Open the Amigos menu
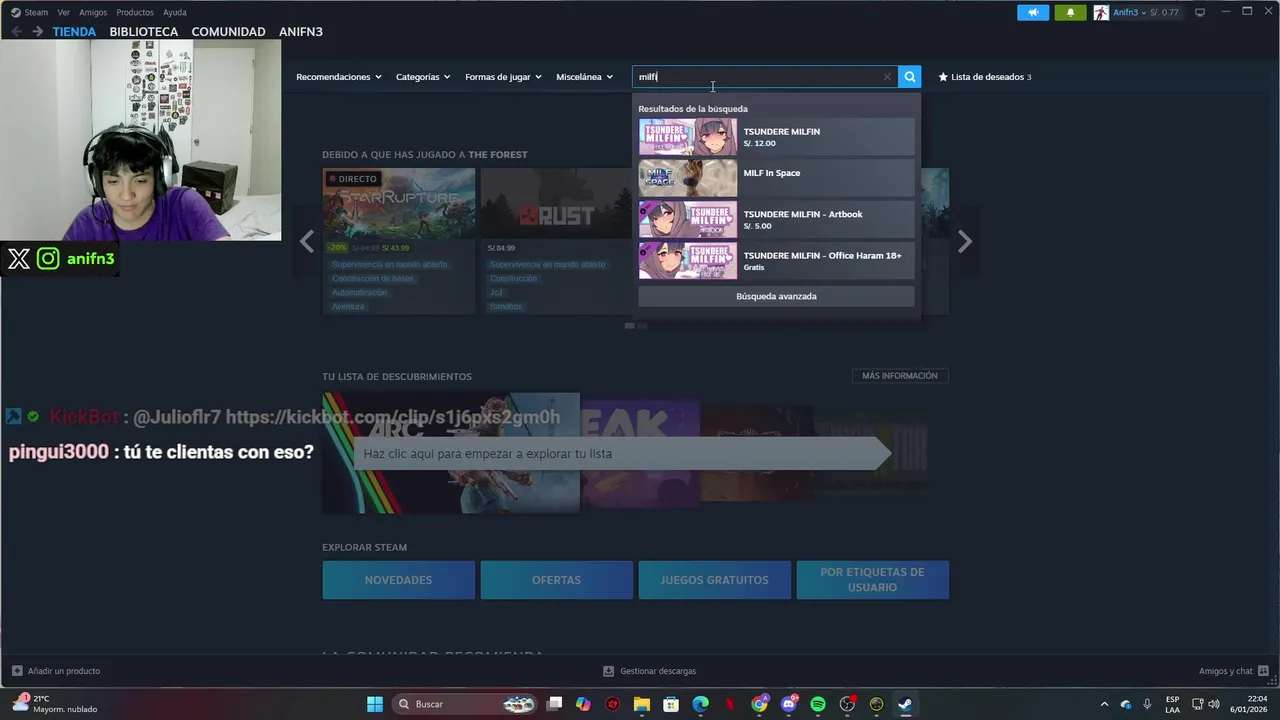1280x720 pixels. click(93, 12)
